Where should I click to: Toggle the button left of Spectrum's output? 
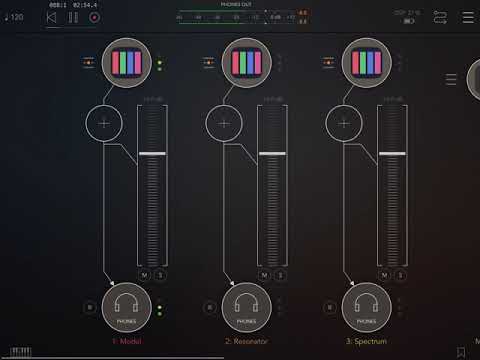[330, 307]
